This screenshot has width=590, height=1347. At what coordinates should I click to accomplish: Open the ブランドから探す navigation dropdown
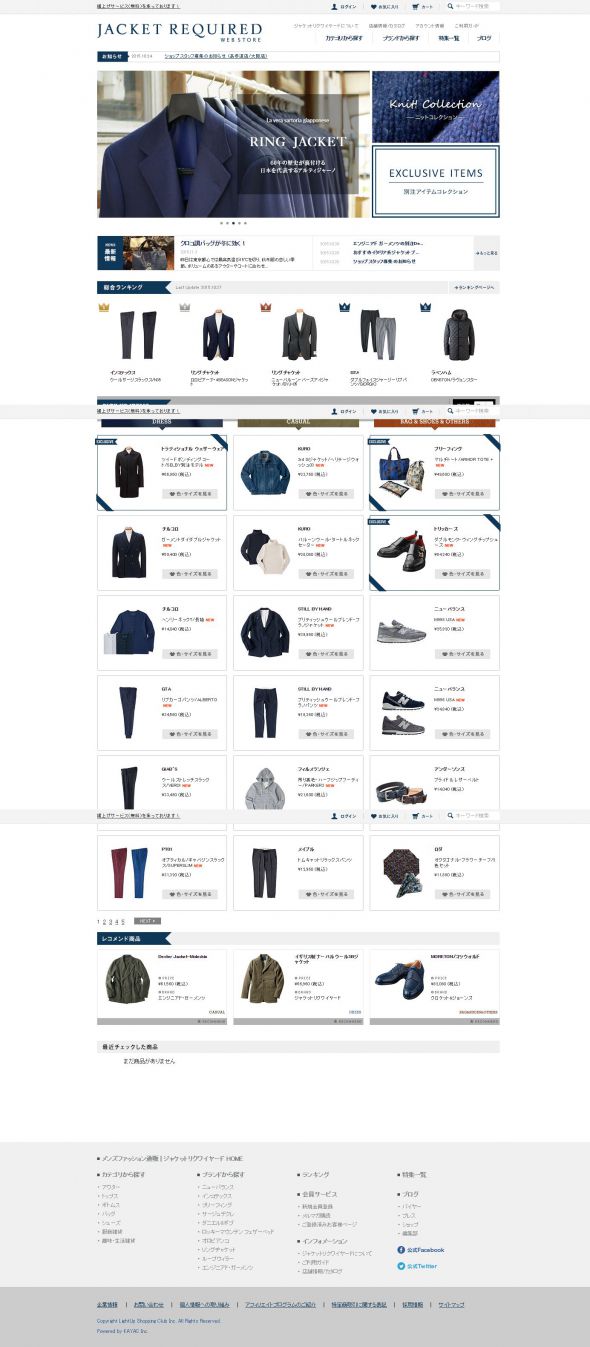(x=400, y=38)
